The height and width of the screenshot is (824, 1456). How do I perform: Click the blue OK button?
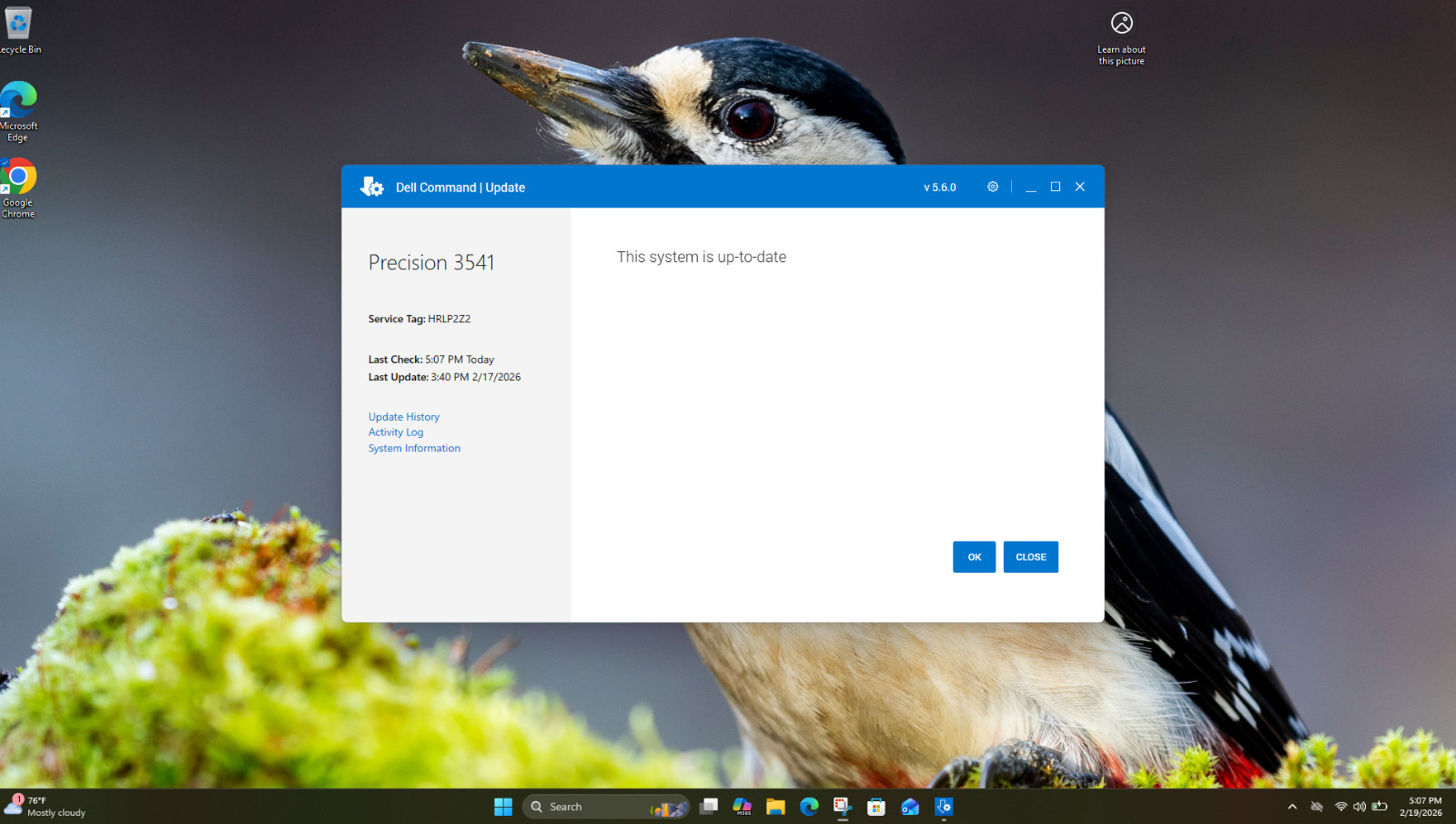974,557
